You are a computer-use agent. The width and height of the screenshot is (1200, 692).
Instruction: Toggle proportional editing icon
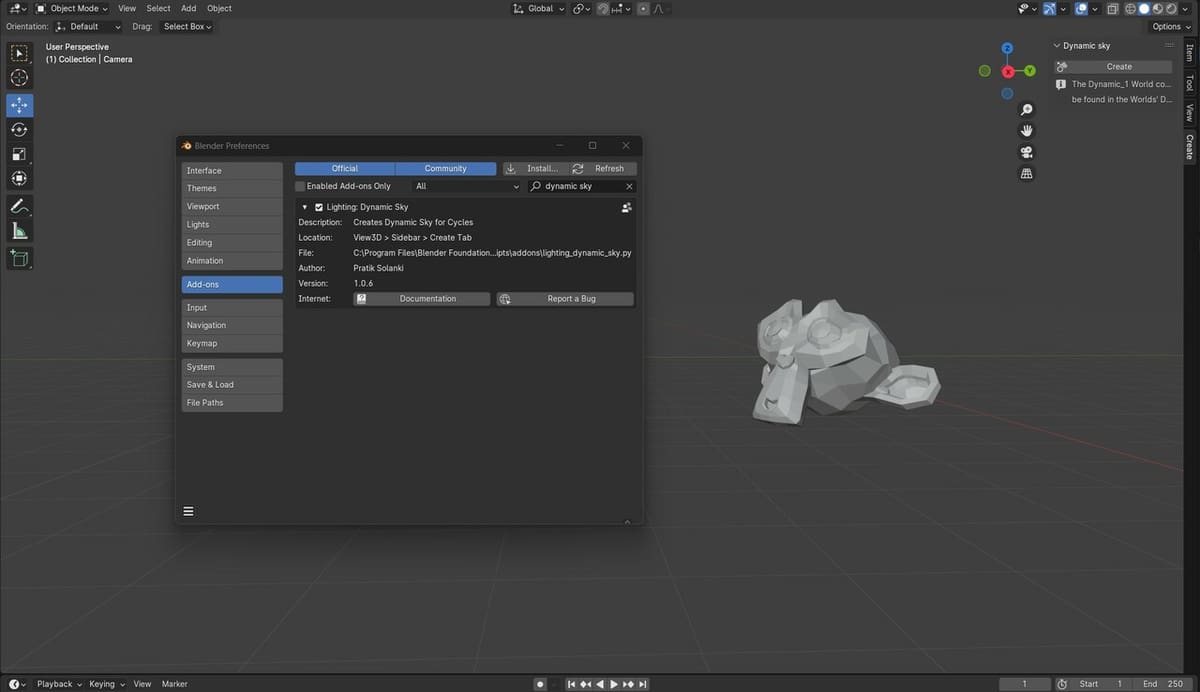tap(643, 9)
